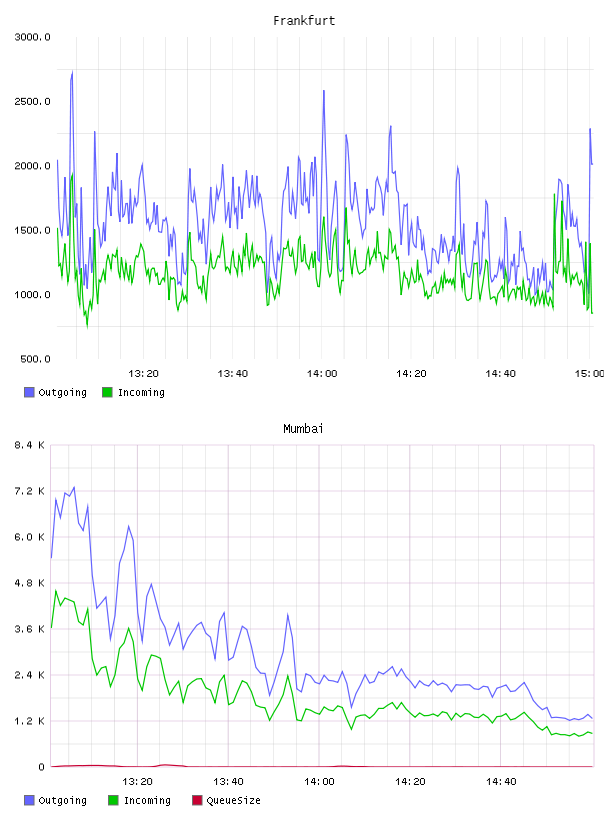Click the Frankfurt Incoming green legend swatch

[107, 392]
